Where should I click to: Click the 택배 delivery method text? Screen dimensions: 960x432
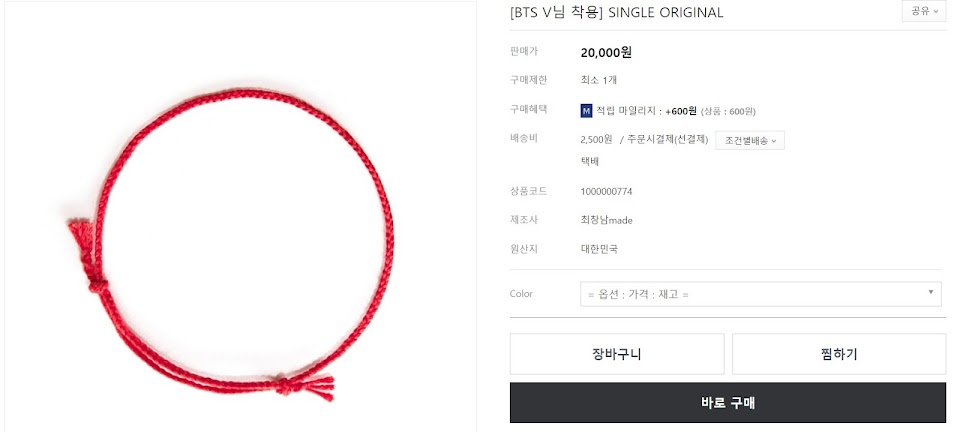pyautogui.click(x=590, y=162)
